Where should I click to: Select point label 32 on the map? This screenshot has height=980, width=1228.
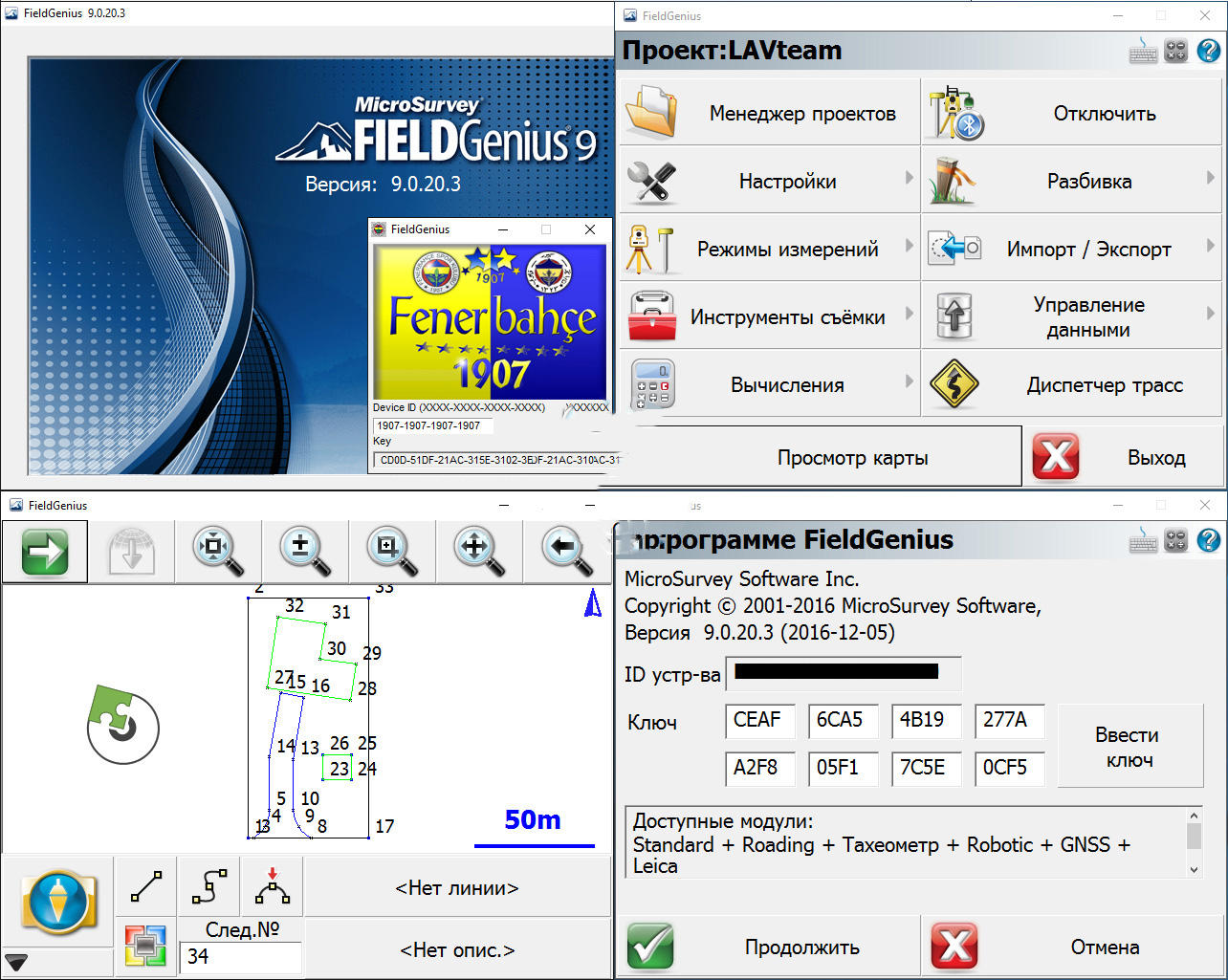click(x=295, y=605)
